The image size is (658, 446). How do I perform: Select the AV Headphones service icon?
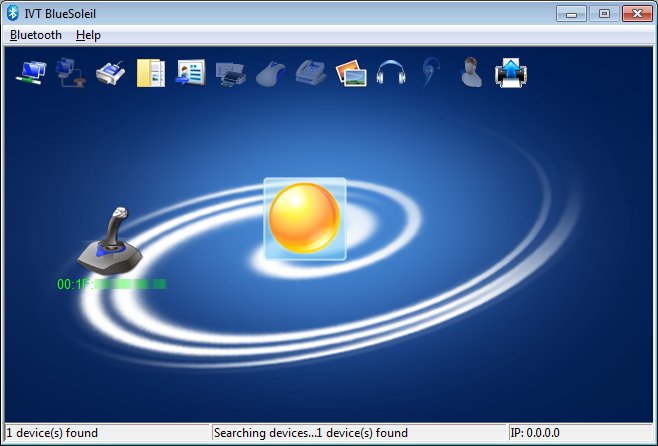[x=391, y=73]
